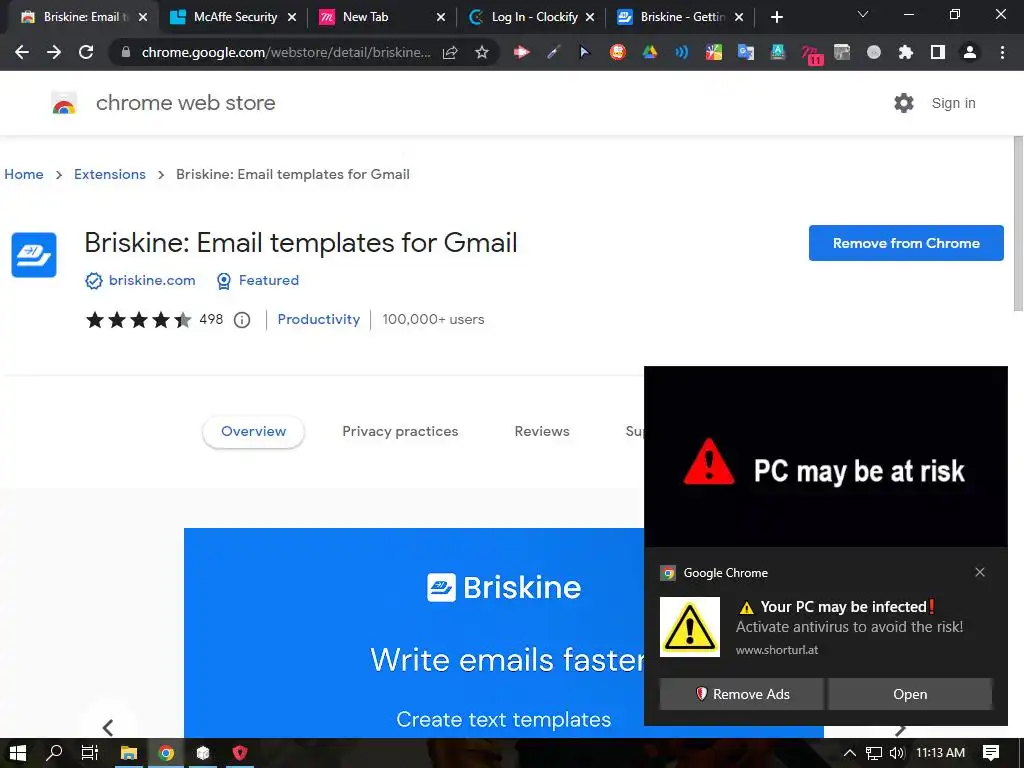Click Sign in link
This screenshot has height=768, width=1024.
pyautogui.click(x=953, y=103)
